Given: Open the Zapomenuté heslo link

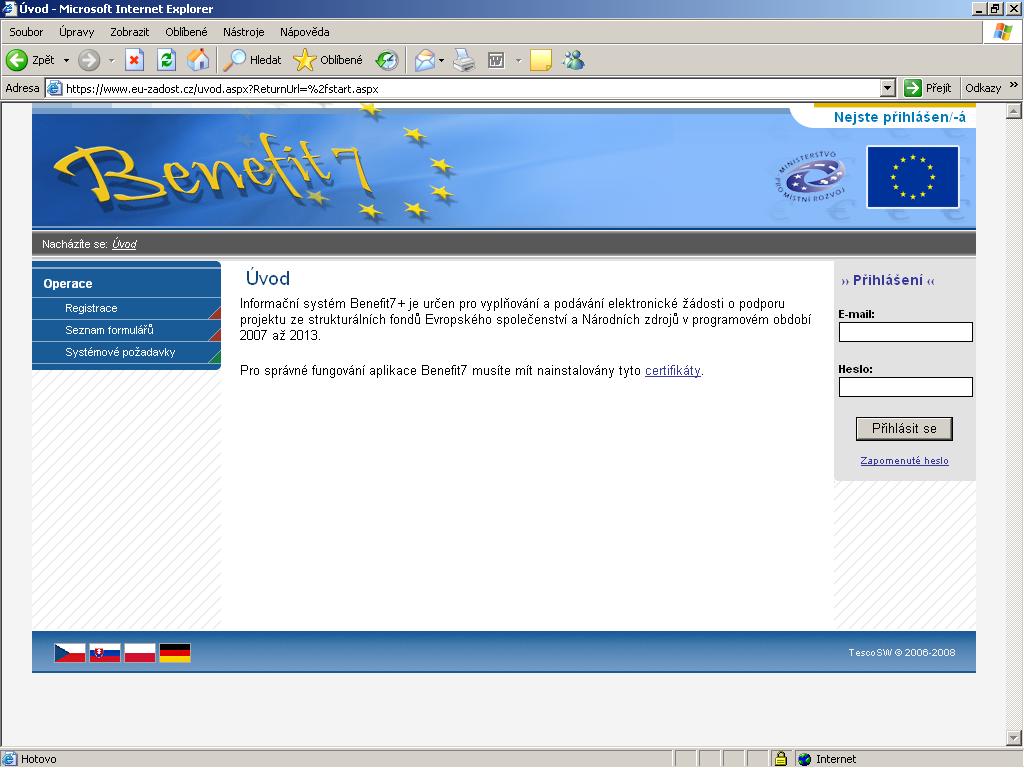Looking at the screenshot, I should pos(904,460).
